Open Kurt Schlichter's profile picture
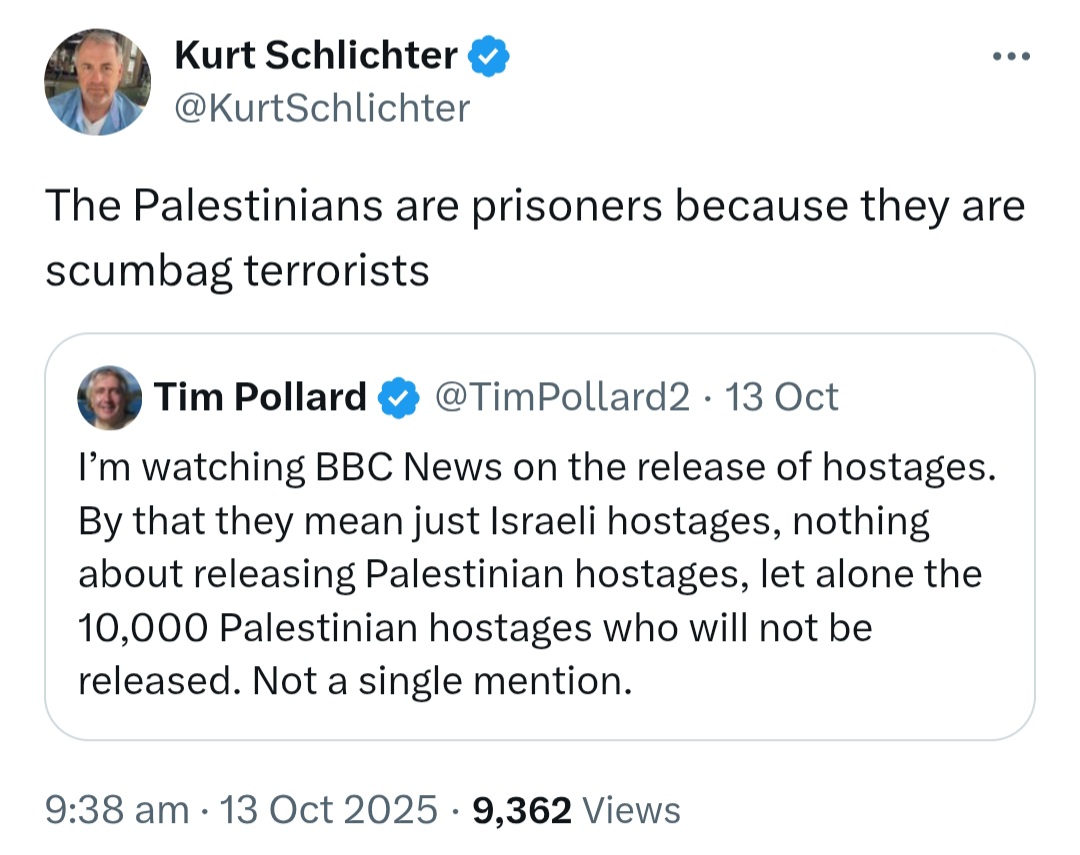The width and height of the screenshot is (1080, 855). coord(98,82)
